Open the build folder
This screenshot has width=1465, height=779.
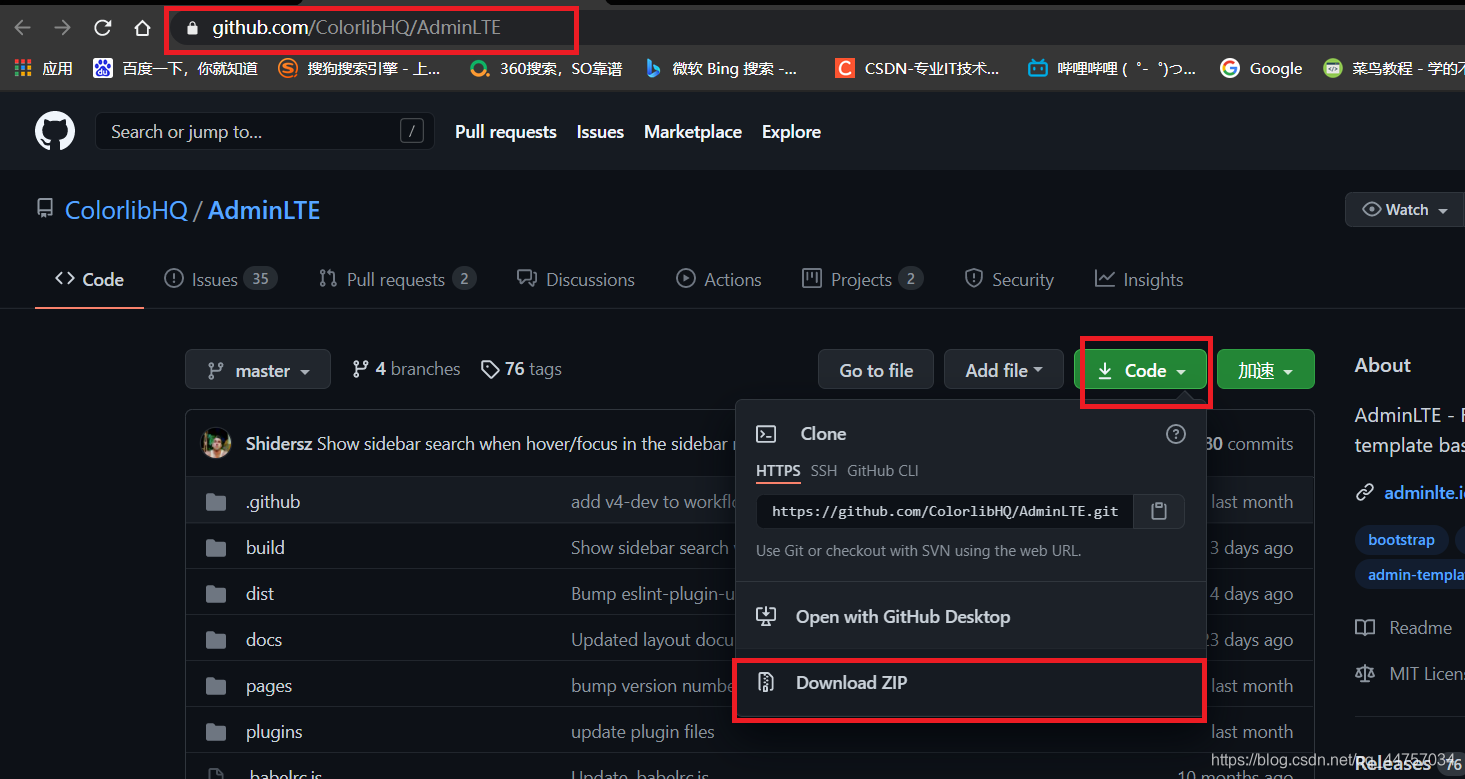point(265,548)
